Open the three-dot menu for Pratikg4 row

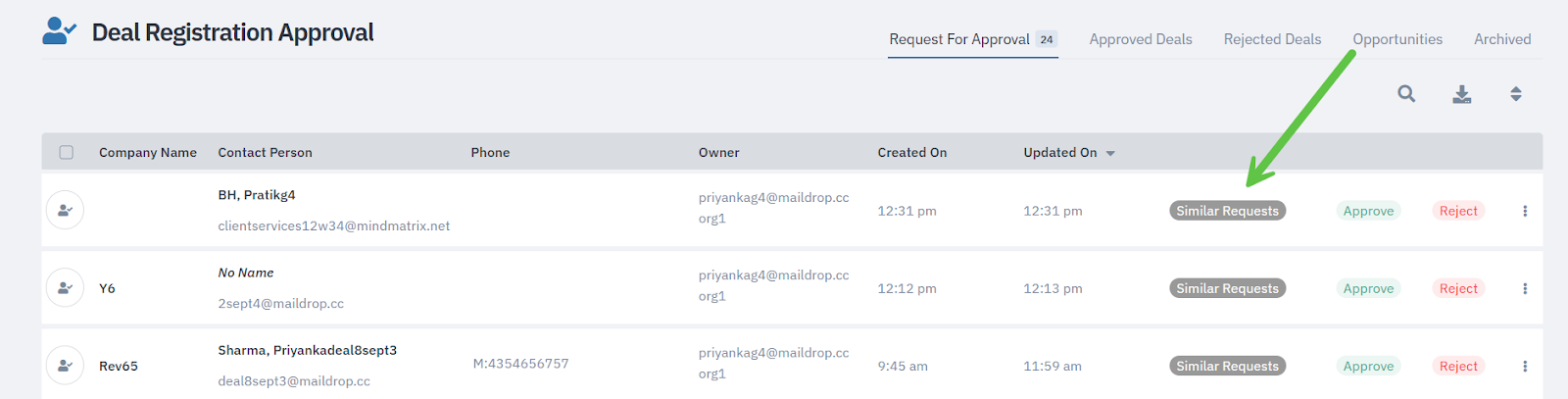point(1525,211)
